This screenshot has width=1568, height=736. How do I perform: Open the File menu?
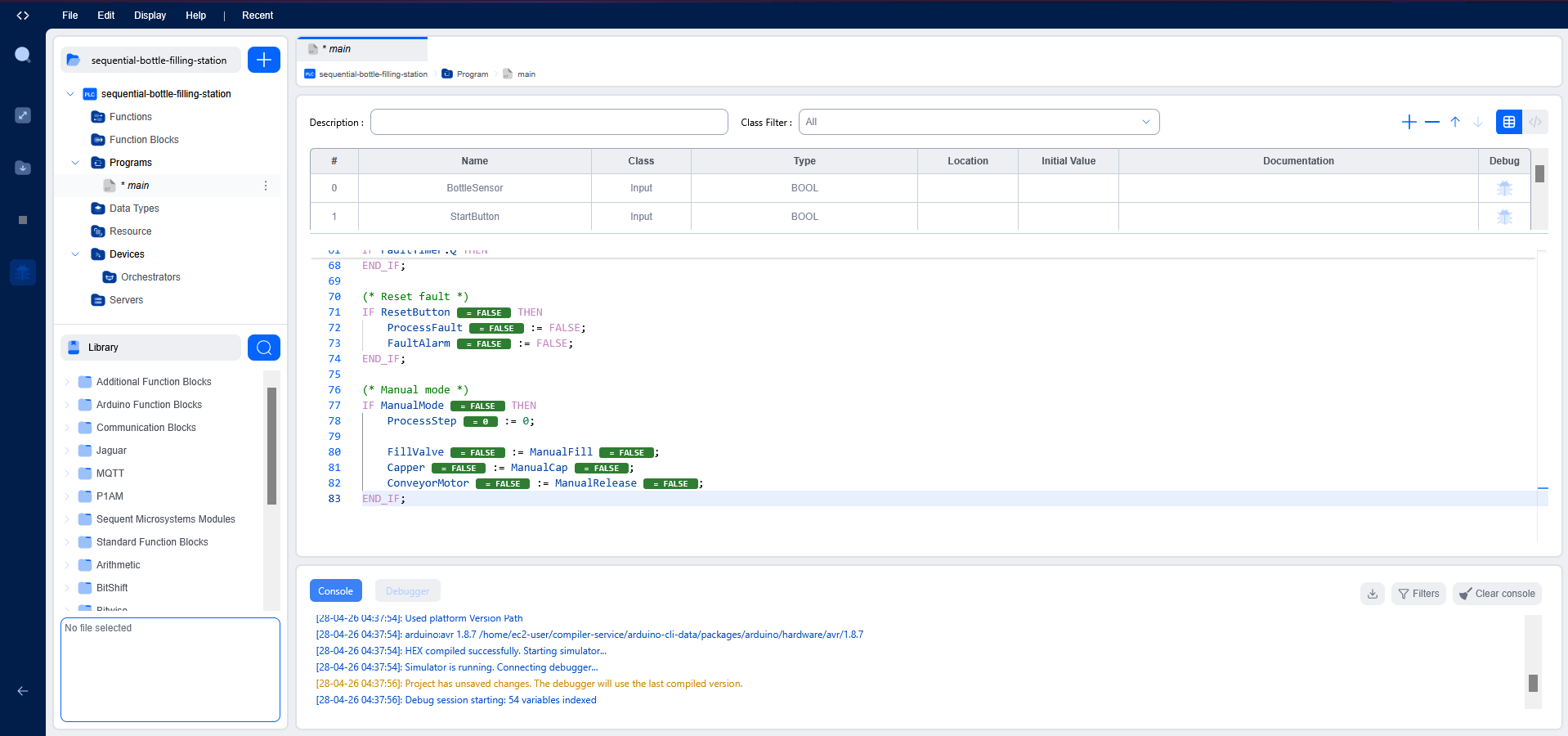tap(70, 16)
